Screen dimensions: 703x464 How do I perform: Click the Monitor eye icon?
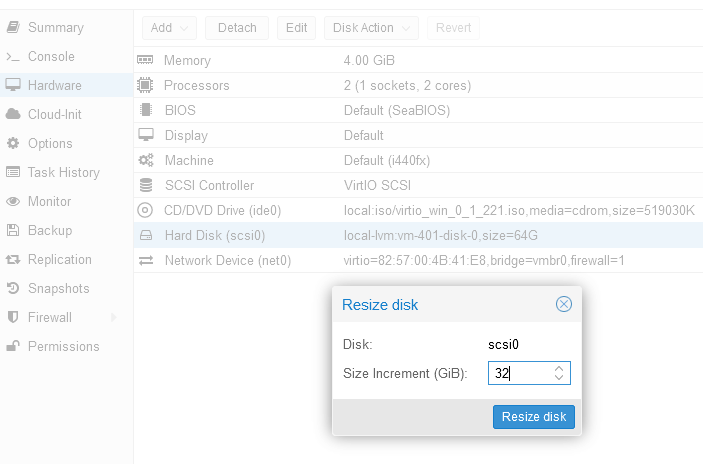pyautogui.click(x=13, y=201)
